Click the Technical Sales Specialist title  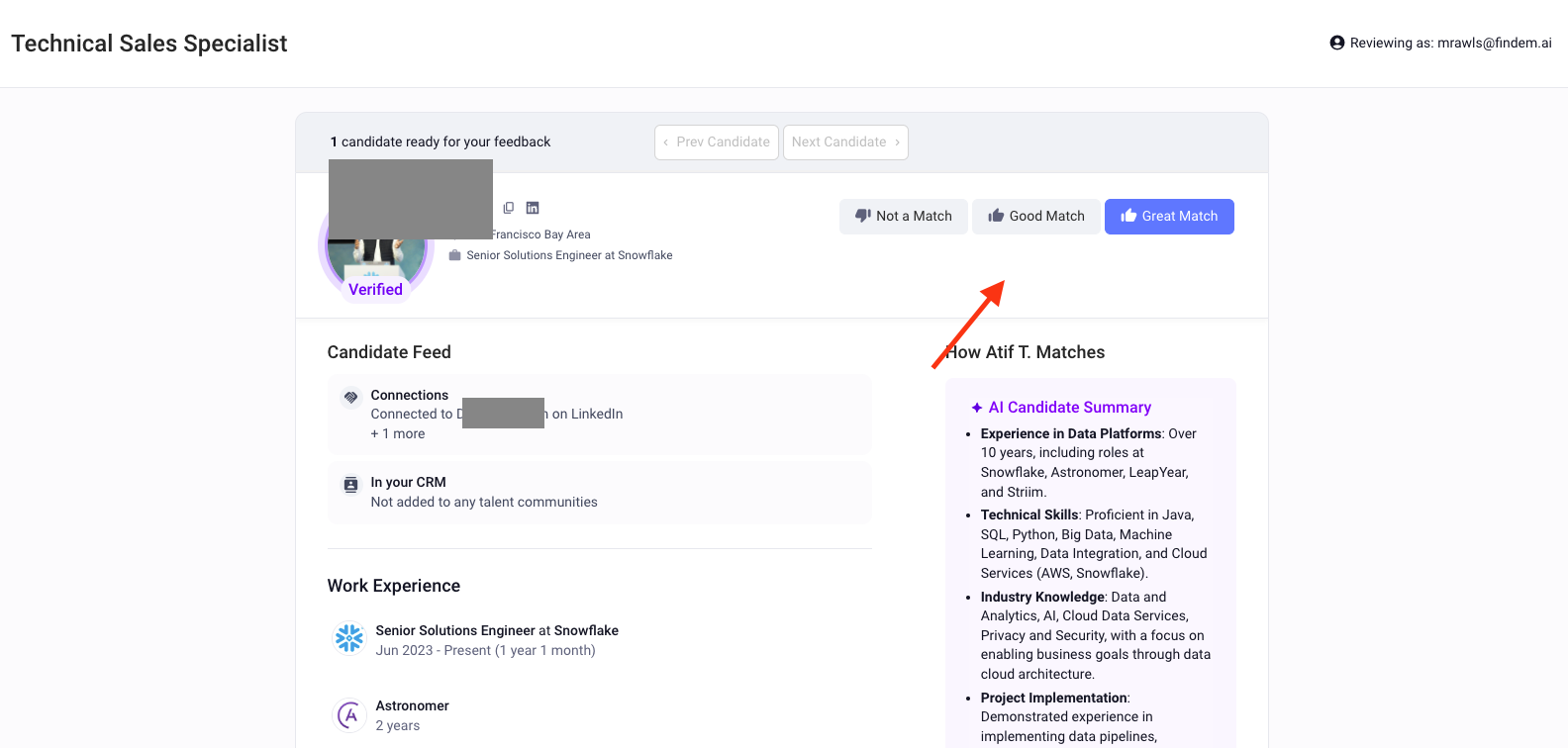click(x=149, y=44)
